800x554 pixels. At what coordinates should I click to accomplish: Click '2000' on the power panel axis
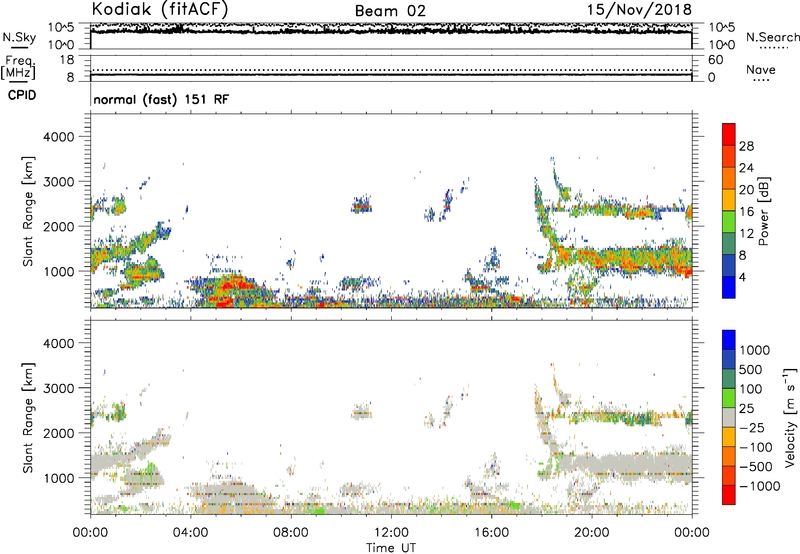point(59,226)
